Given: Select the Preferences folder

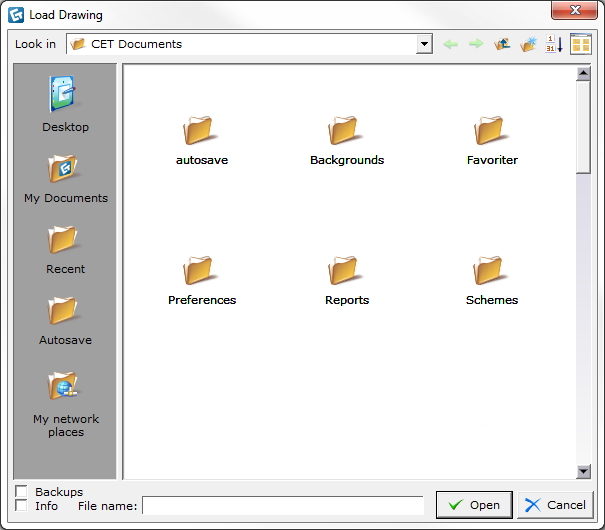Looking at the screenshot, I should (202, 281).
